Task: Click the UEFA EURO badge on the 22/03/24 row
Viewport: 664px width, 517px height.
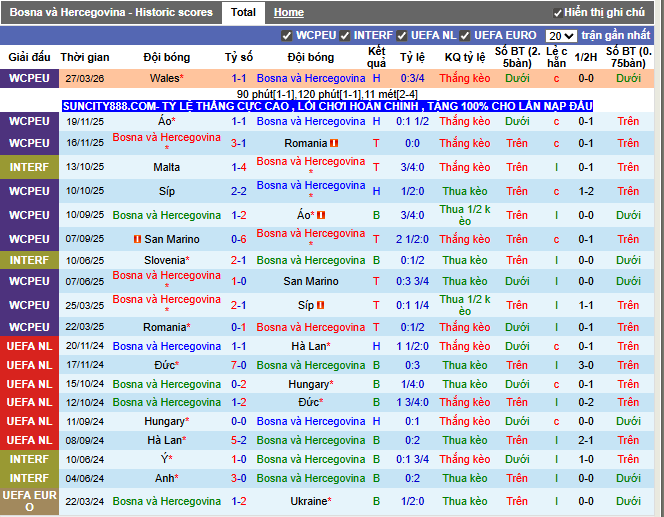Action: [29, 501]
